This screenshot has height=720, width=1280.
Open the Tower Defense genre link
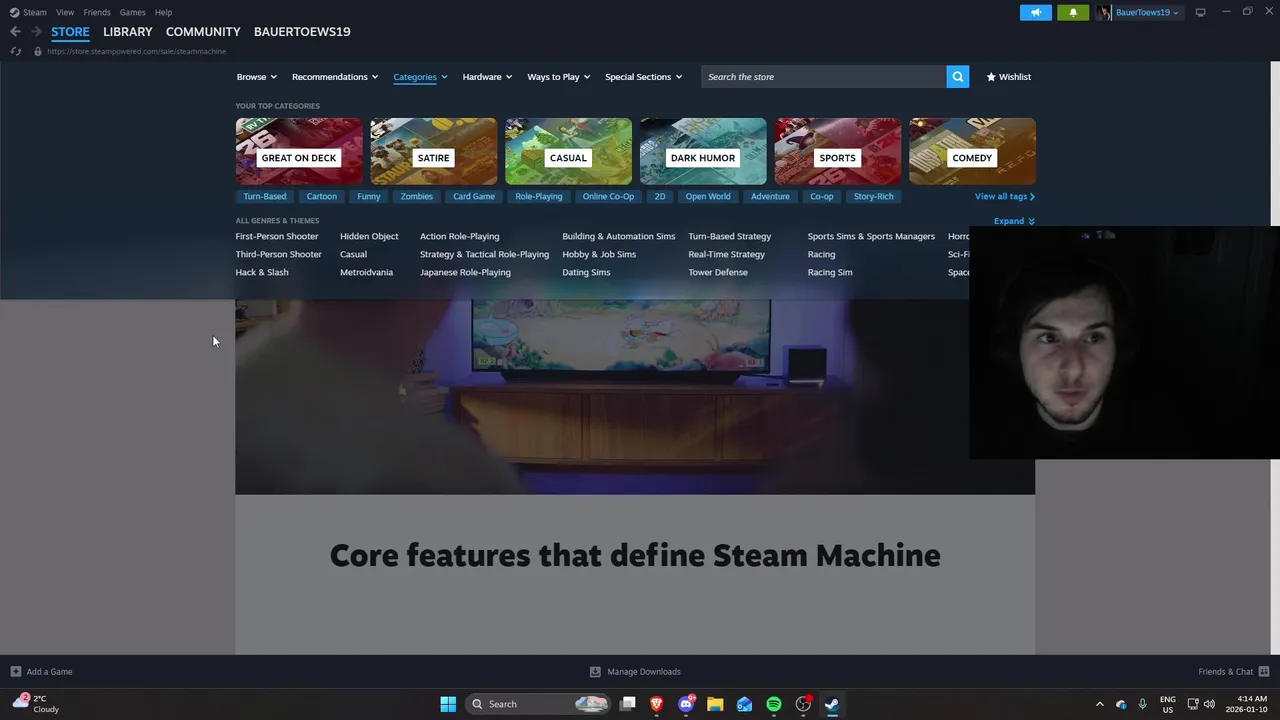point(718,273)
